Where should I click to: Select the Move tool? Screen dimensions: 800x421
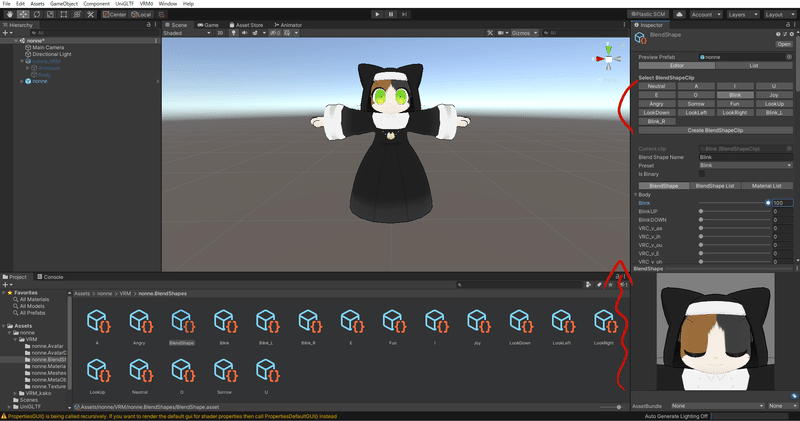[x=23, y=14]
